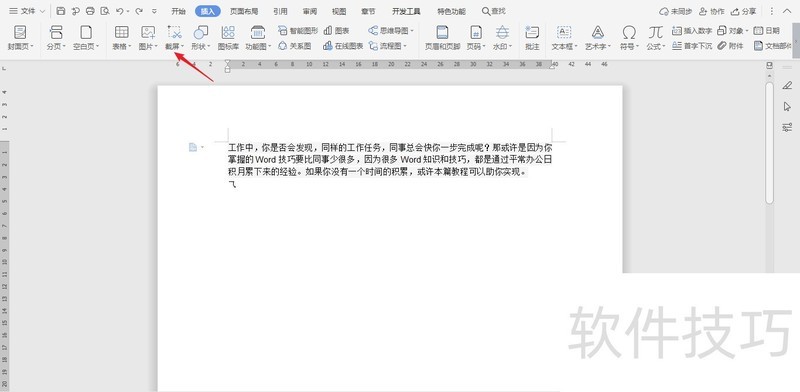Go to the 视图 tab
Viewport: 800px width, 392px height.
(339, 11)
